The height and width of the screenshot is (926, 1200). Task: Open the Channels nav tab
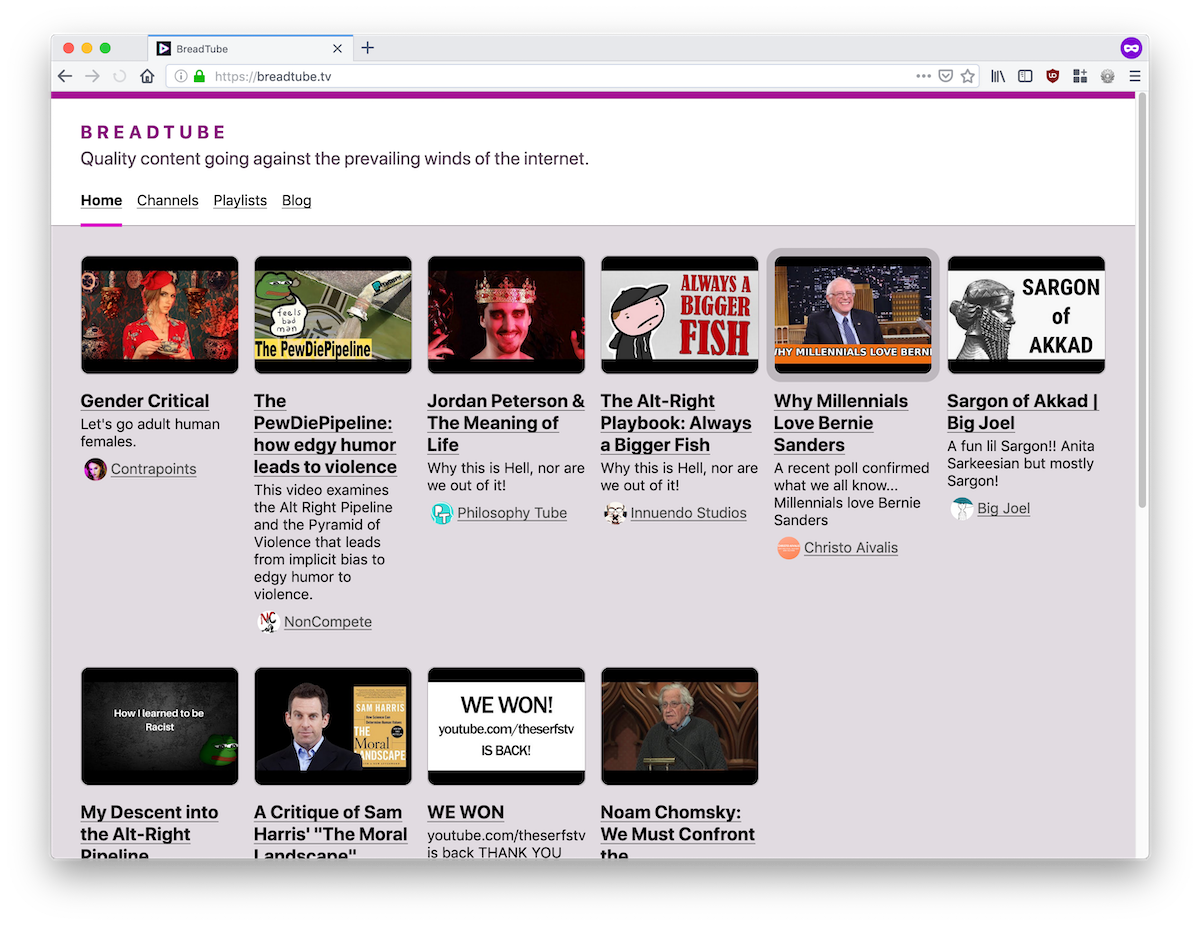coord(168,201)
